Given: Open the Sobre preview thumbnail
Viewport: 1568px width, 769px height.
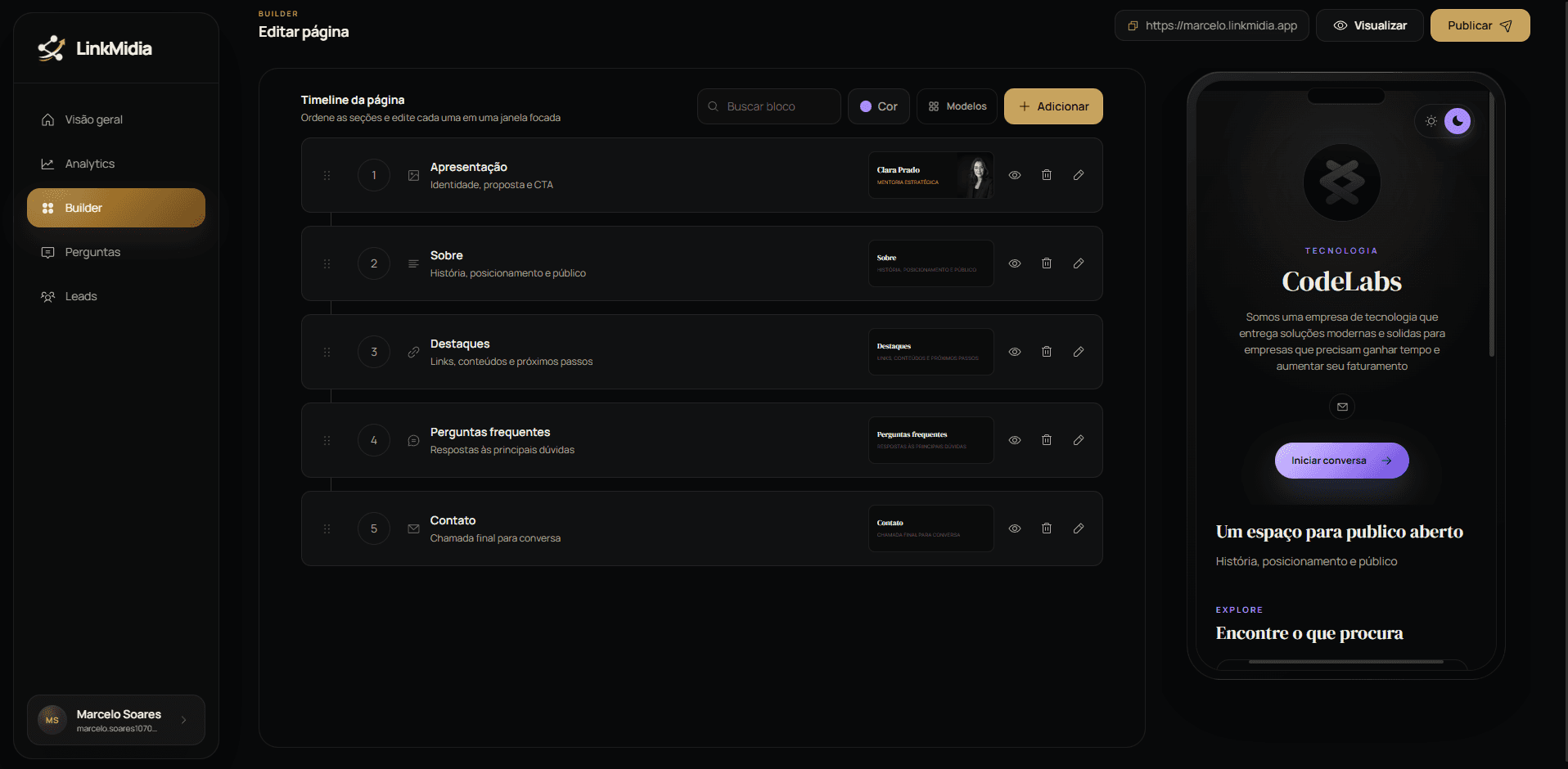Looking at the screenshot, I should [x=931, y=263].
